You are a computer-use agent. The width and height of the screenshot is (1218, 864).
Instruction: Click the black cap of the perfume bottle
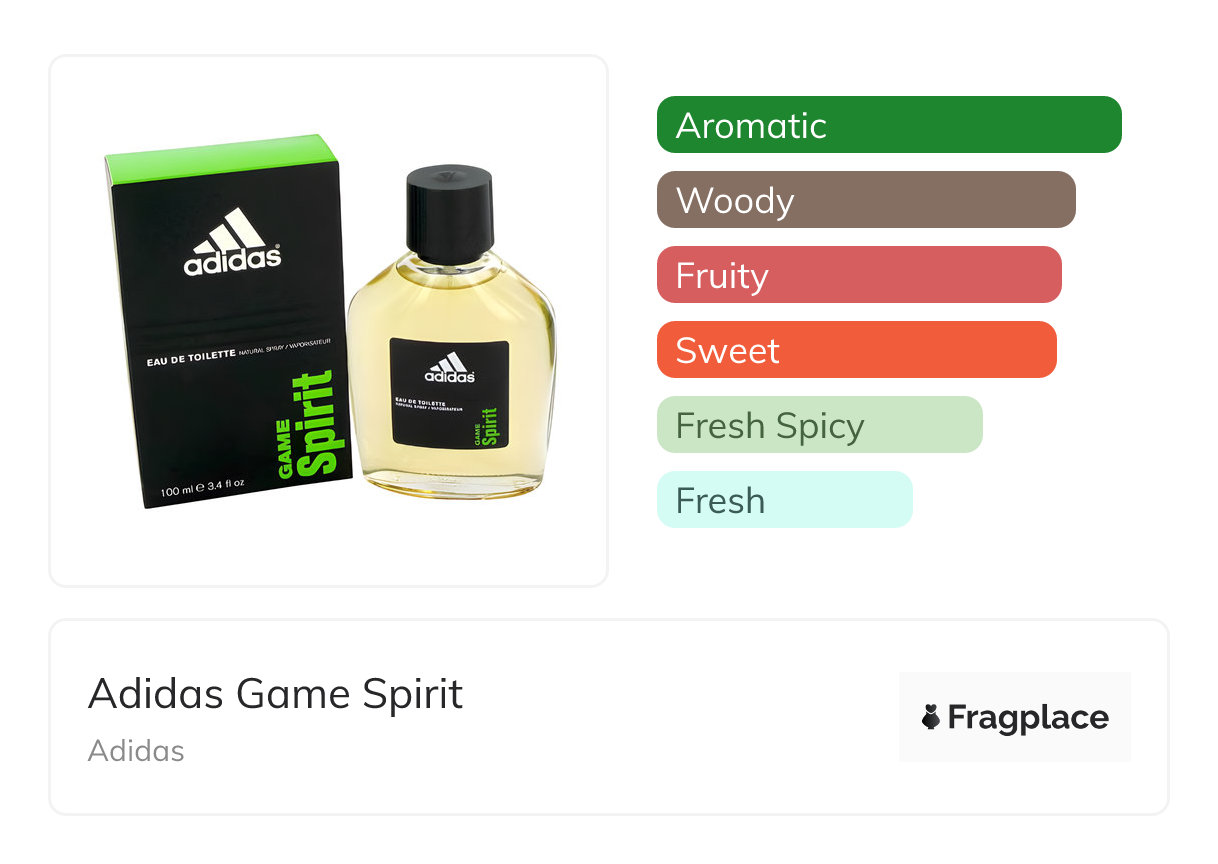click(x=449, y=214)
